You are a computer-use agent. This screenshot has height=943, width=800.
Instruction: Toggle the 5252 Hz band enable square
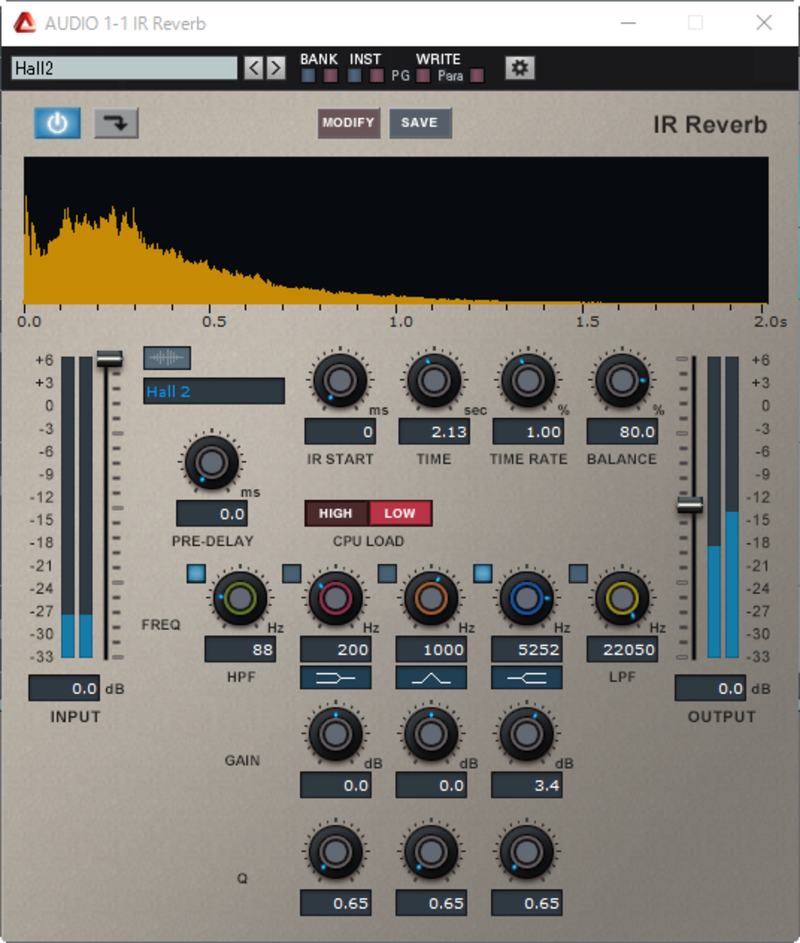click(482, 573)
